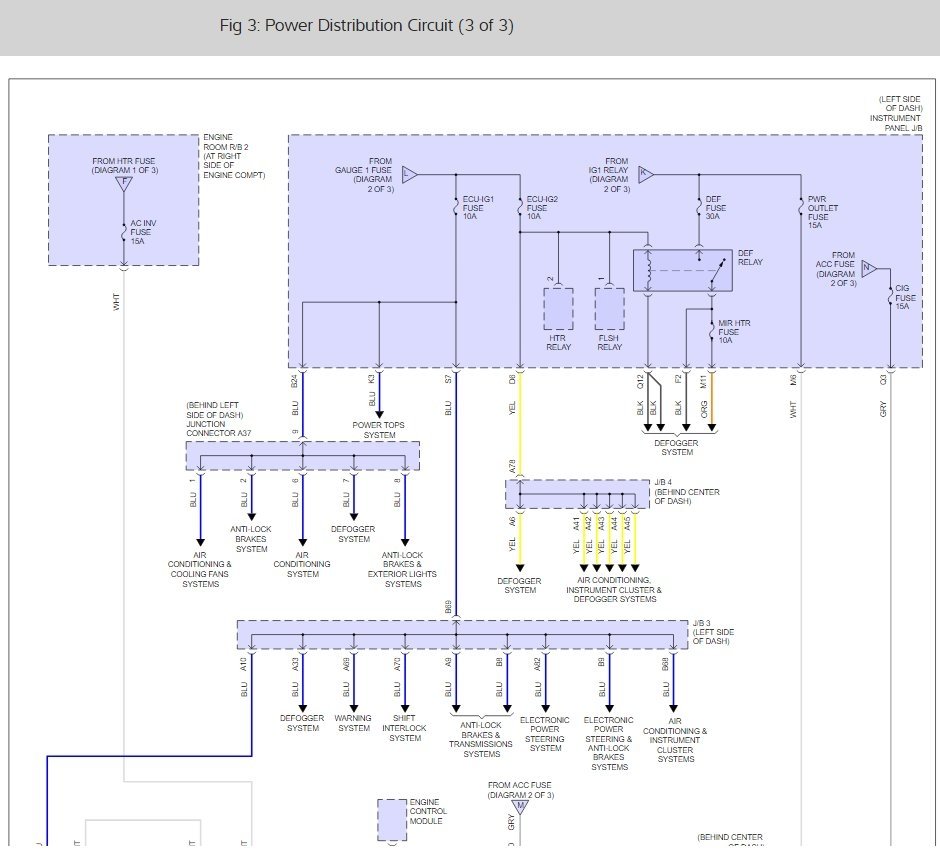The image size is (940, 854).
Task: Click 'ELECTRONIC POWER STEERING SYSTEM' under A82
Action: pos(544,734)
